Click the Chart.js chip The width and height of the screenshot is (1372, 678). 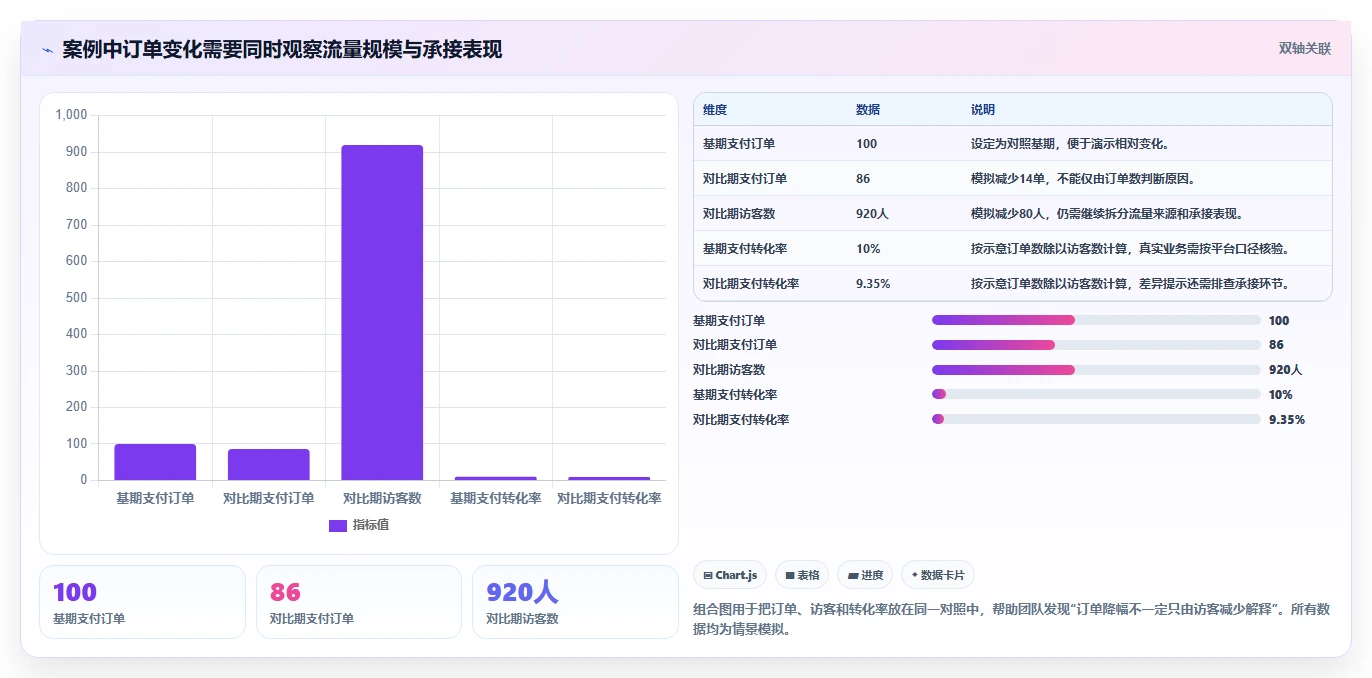[x=730, y=575]
